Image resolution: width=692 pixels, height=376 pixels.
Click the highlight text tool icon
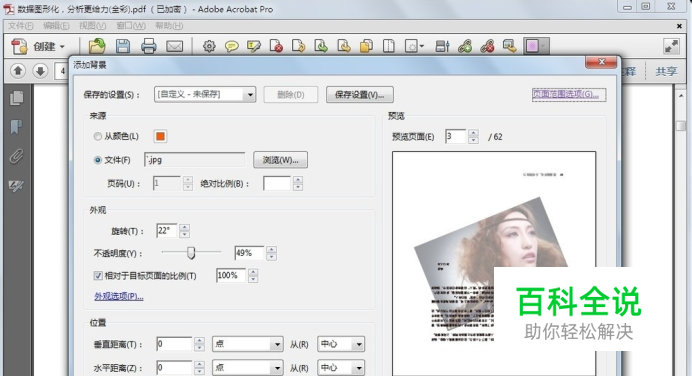tap(254, 46)
